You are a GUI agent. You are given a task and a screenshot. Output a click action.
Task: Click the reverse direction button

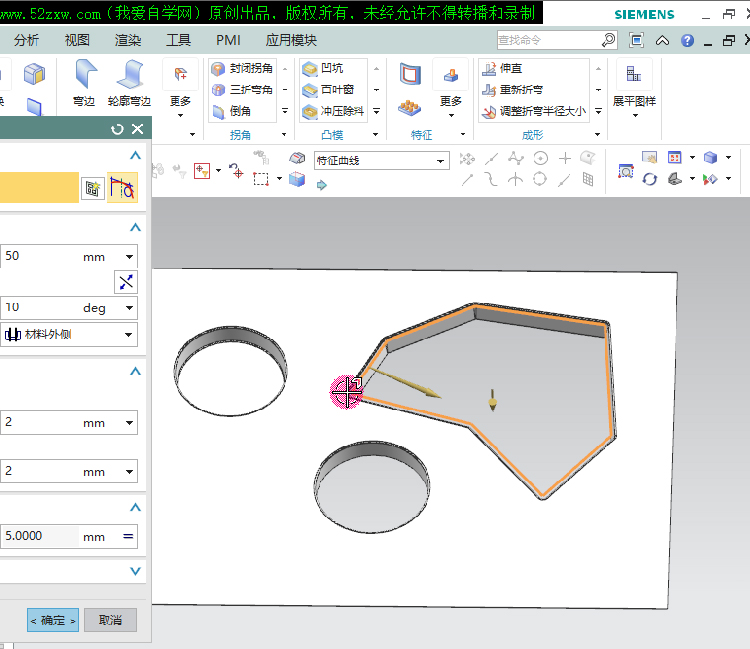click(x=126, y=282)
